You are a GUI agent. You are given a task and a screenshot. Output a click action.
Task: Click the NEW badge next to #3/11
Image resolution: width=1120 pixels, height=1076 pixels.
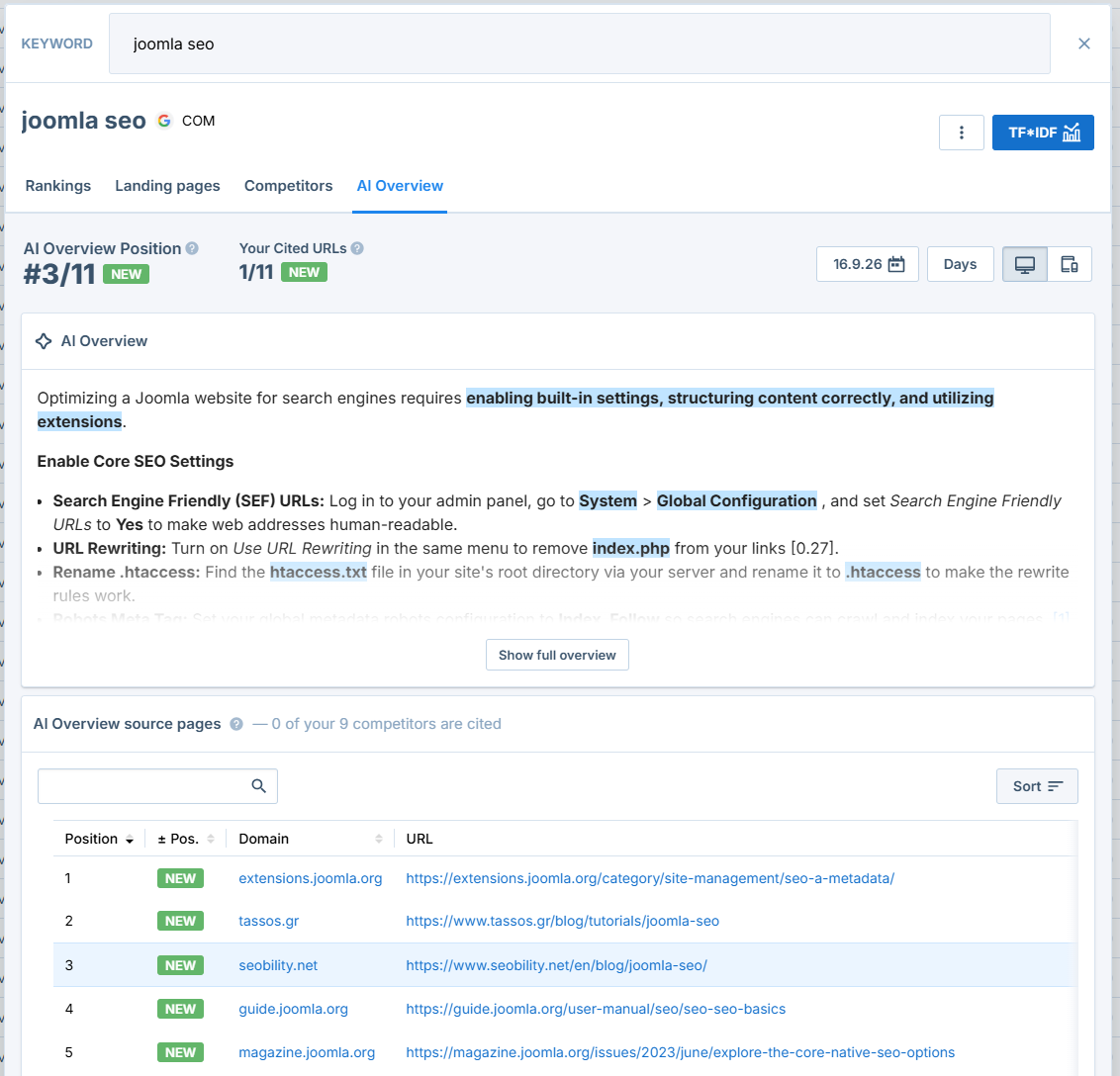click(x=126, y=274)
